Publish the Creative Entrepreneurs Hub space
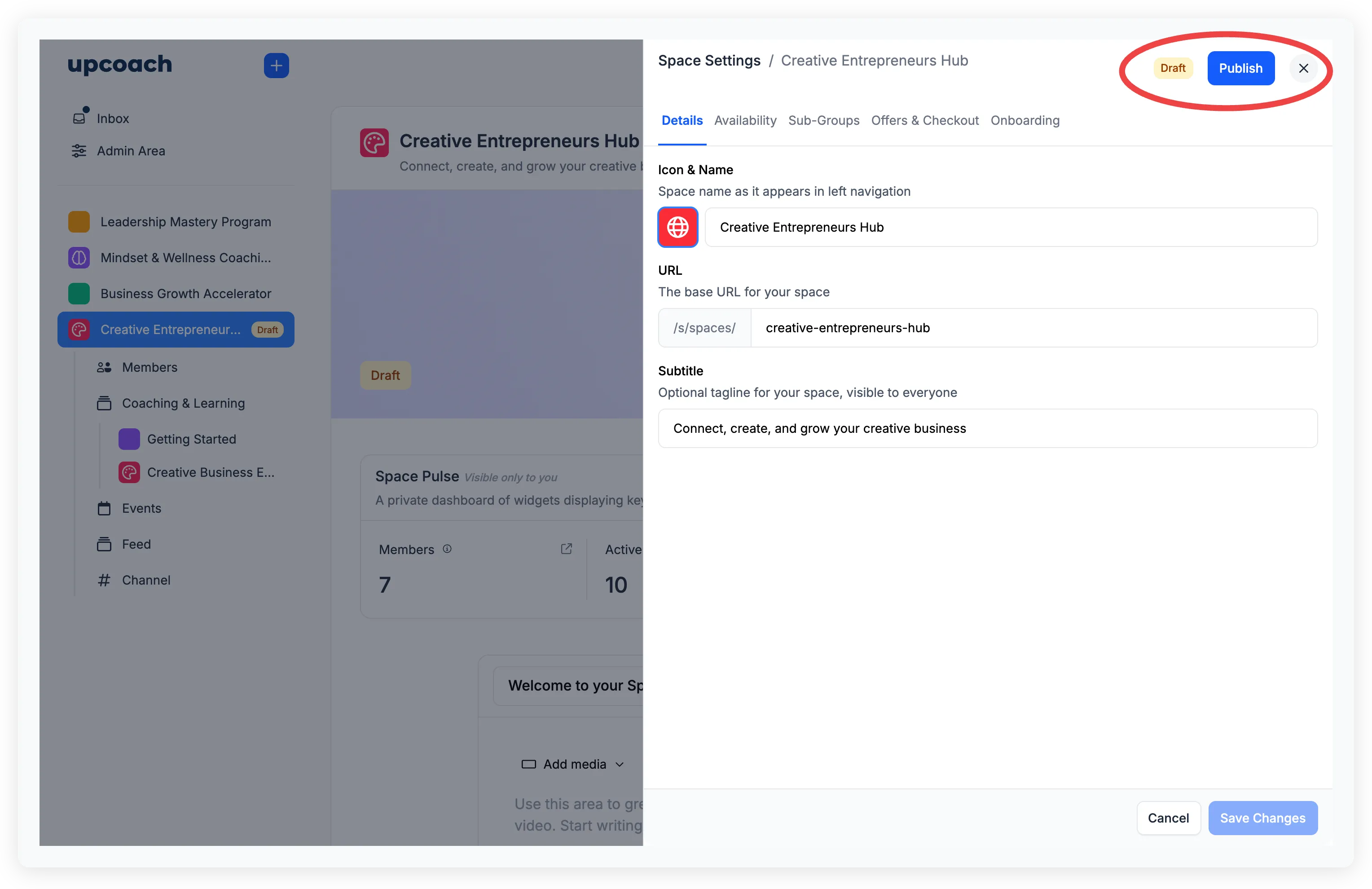Viewport: 1372px width, 889px height. [1240, 68]
